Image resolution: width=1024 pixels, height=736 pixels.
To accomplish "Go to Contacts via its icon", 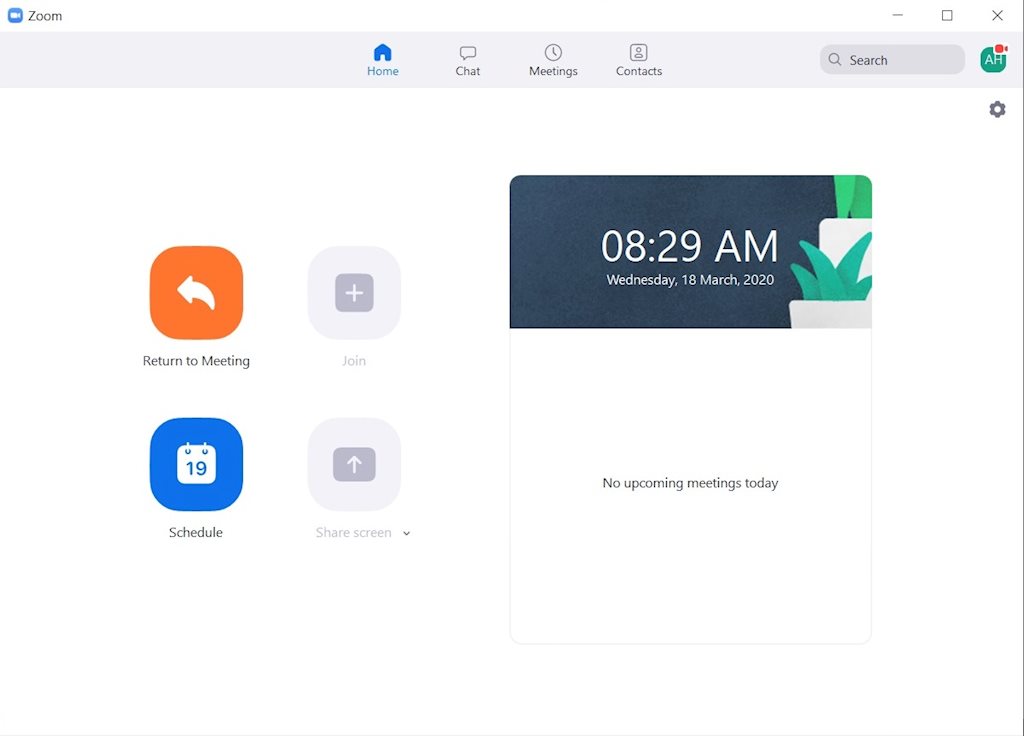I will click(x=639, y=52).
